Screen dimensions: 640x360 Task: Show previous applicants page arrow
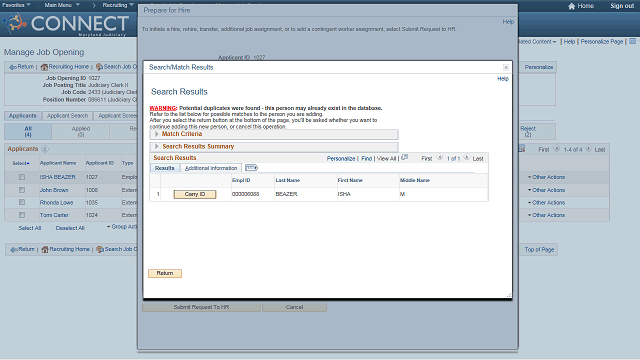[x=557, y=149]
